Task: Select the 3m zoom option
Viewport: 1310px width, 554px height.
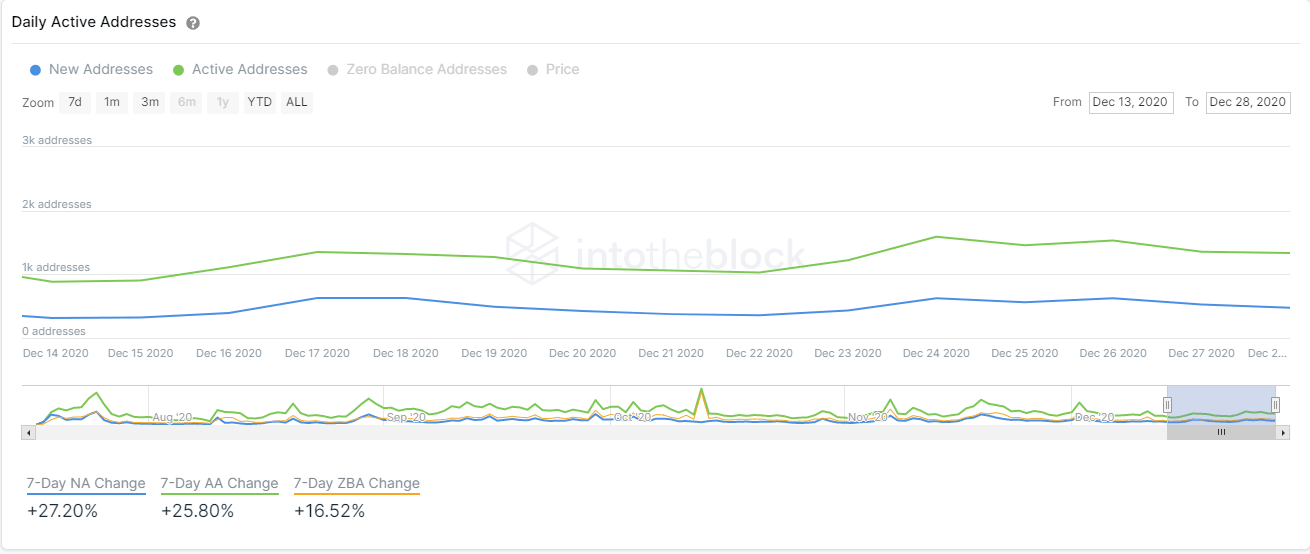Action: click(x=150, y=102)
